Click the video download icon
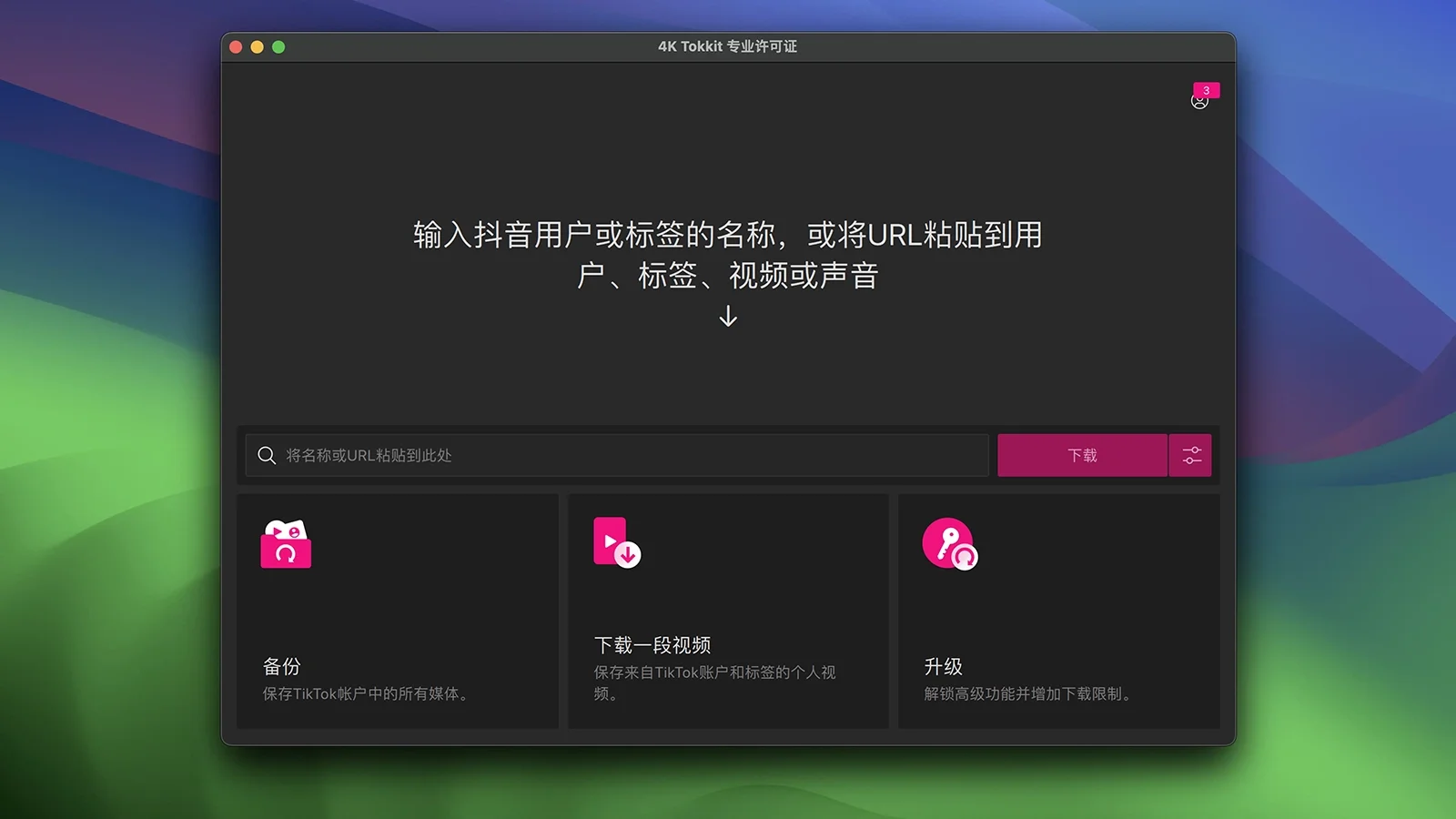 (x=617, y=542)
